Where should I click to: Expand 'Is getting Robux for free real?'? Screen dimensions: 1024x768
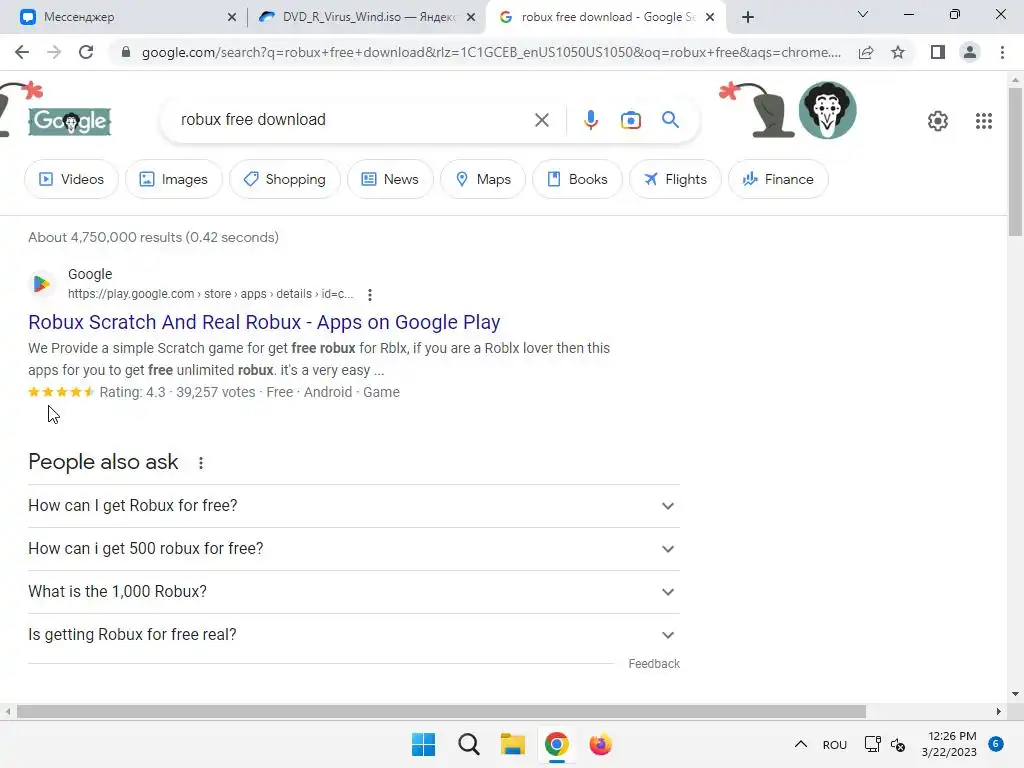point(354,635)
